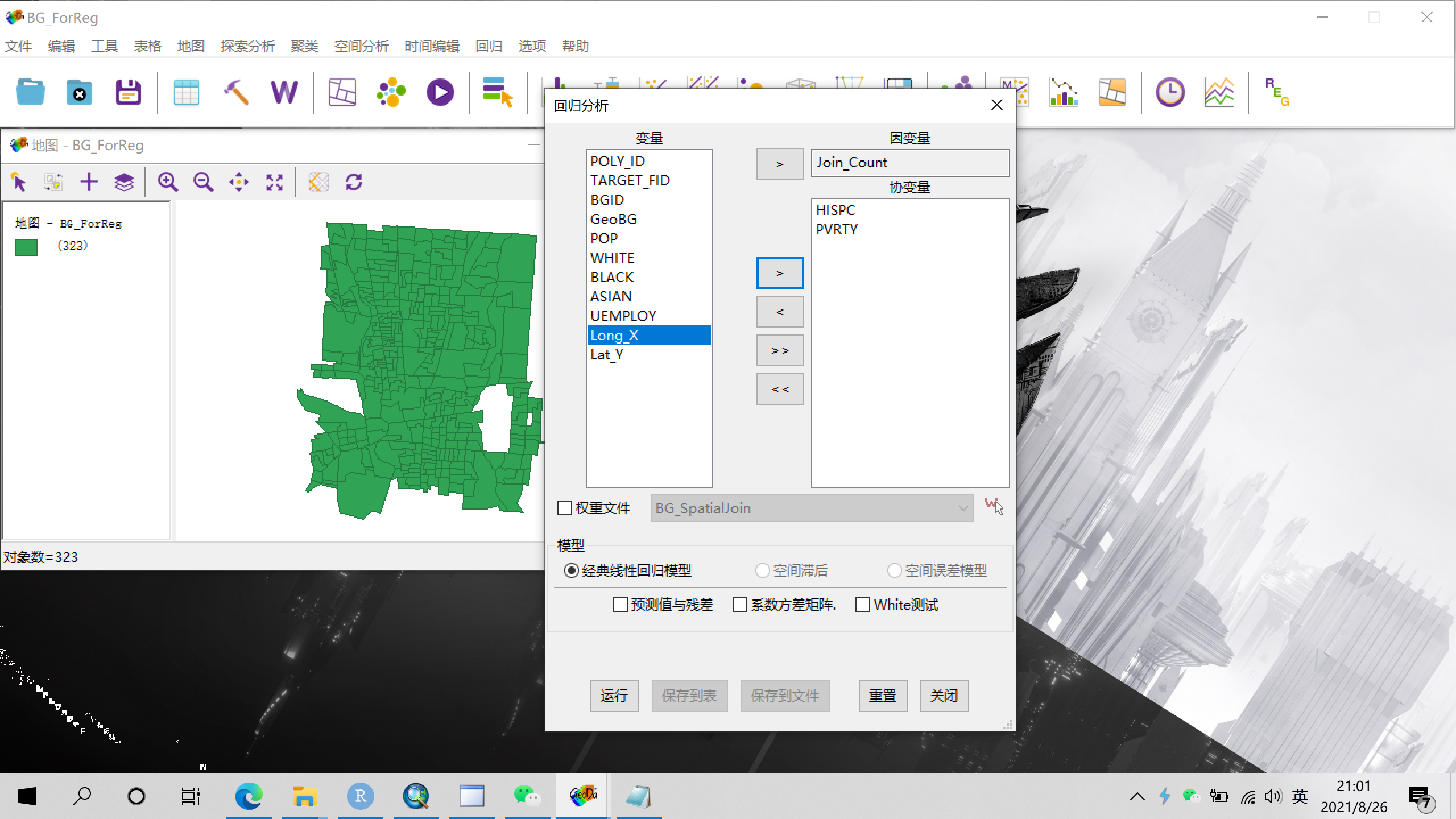Select the 空间滞后 radio button
The image size is (1456, 819).
762,570
